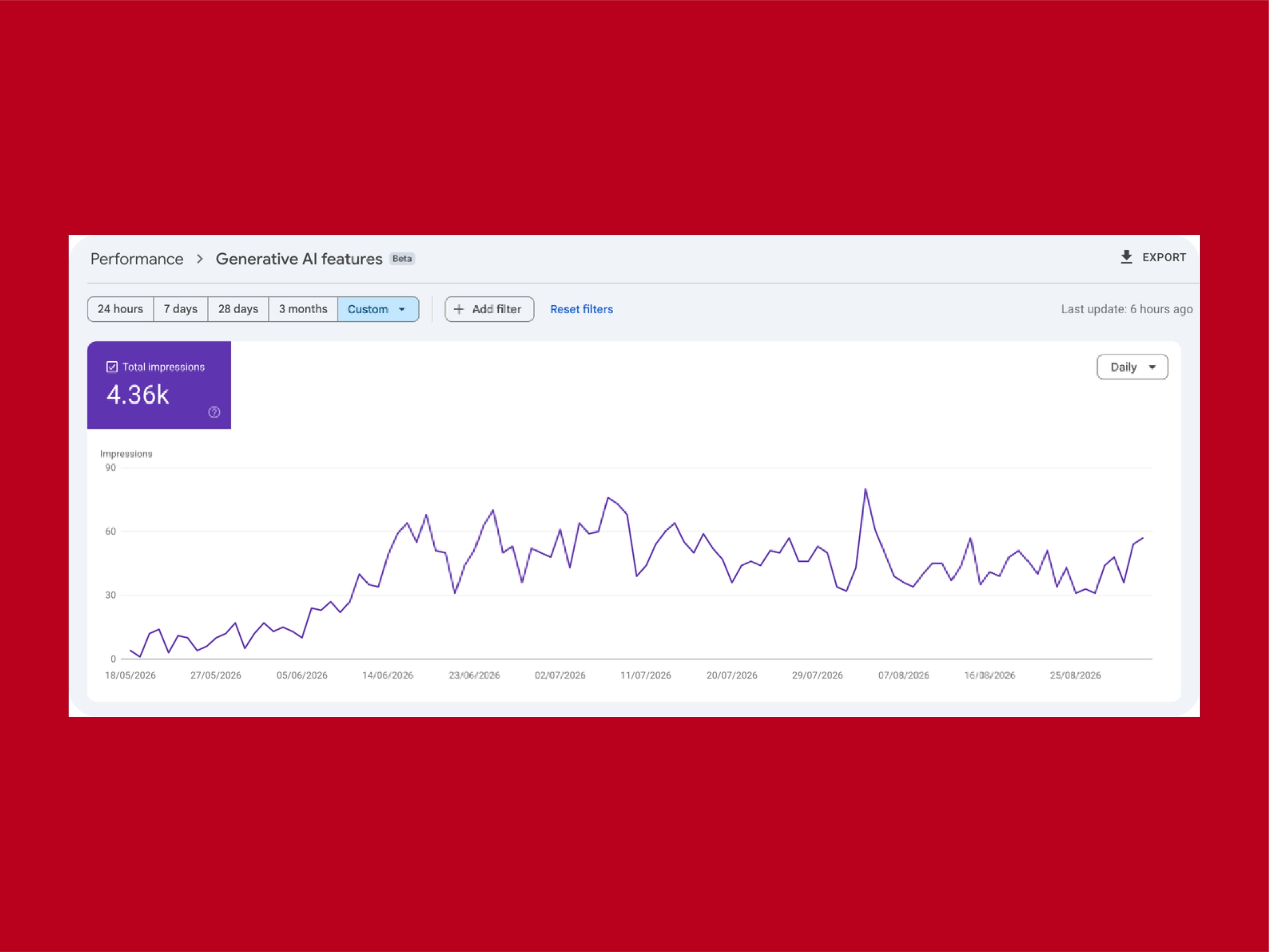Click the Reset filters link

pyautogui.click(x=581, y=309)
